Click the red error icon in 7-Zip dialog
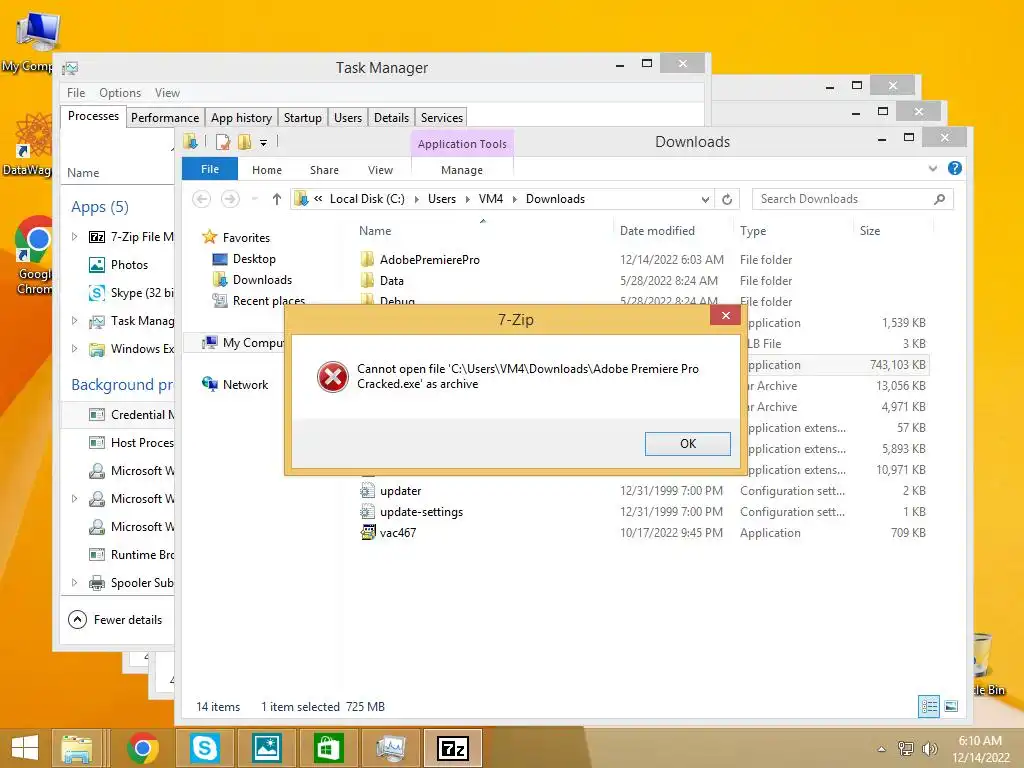 [x=332, y=377]
